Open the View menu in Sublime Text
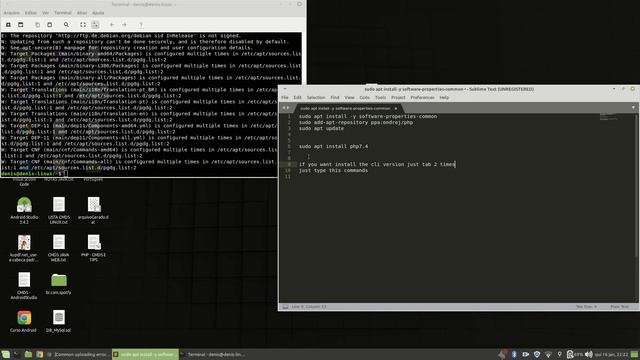 pyautogui.click(x=349, y=98)
